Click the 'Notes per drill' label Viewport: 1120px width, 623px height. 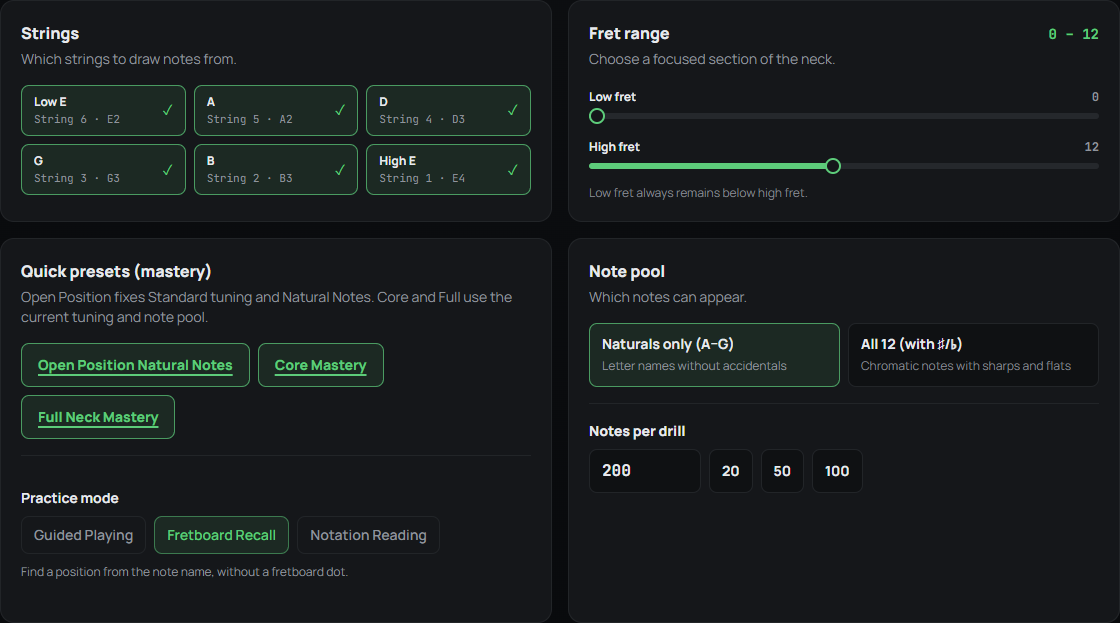click(637, 431)
